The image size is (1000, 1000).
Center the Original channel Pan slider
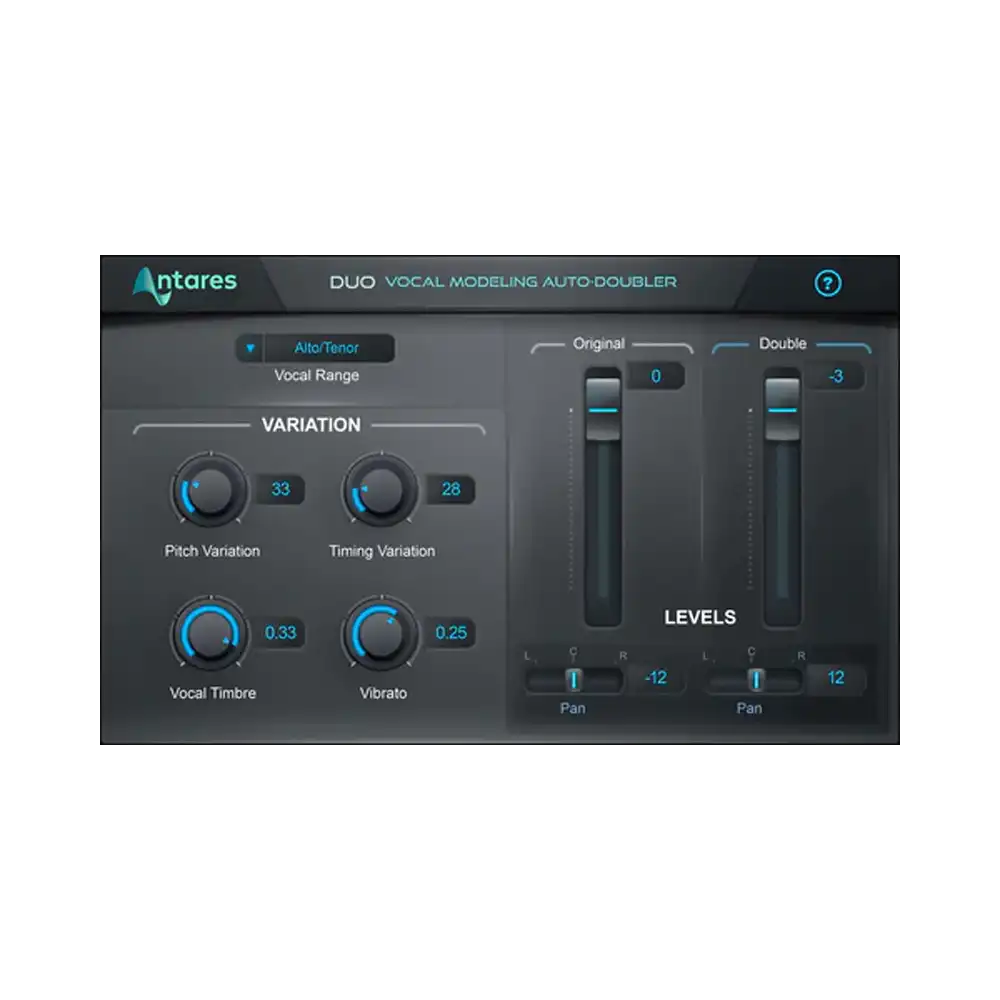click(x=573, y=679)
